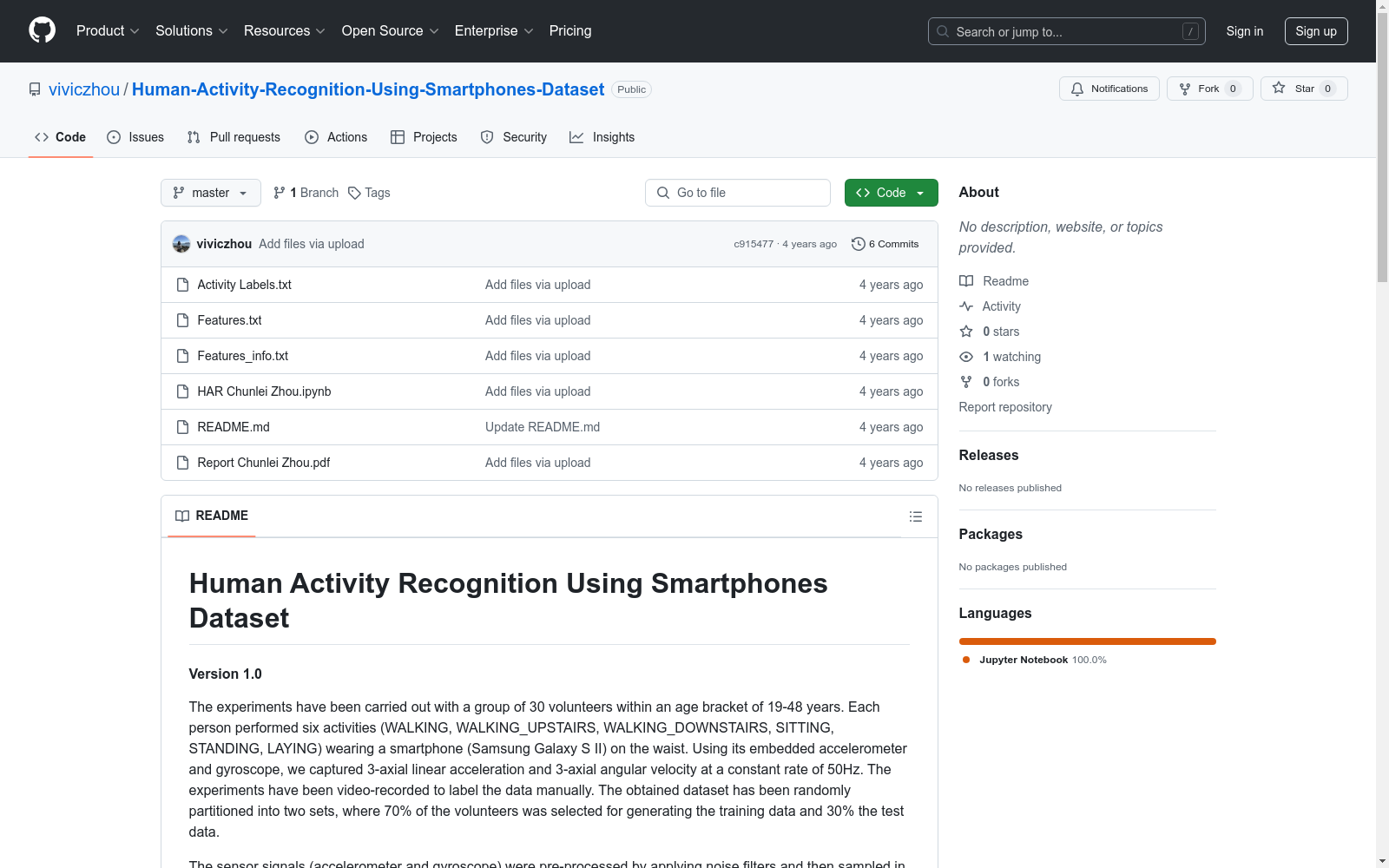Open the GitHub home logo
Viewport: 1389px width, 868px height.
coord(42,30)
